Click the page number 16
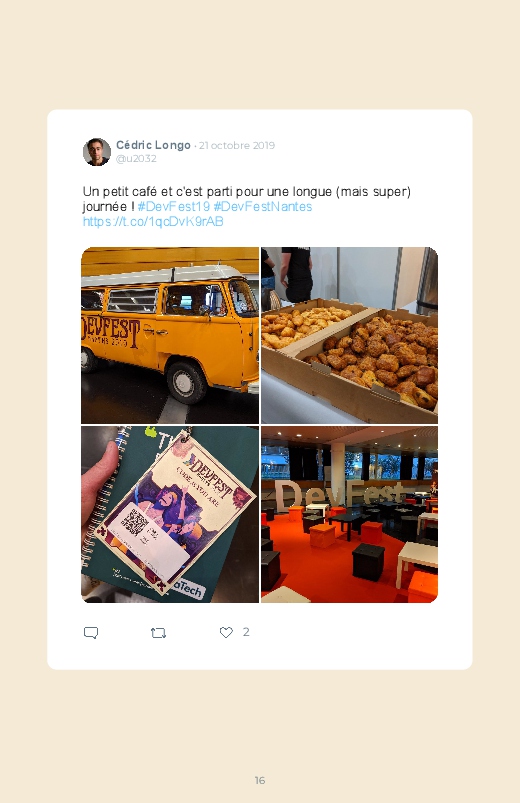 pyautogui.click(x=260, y=780)
